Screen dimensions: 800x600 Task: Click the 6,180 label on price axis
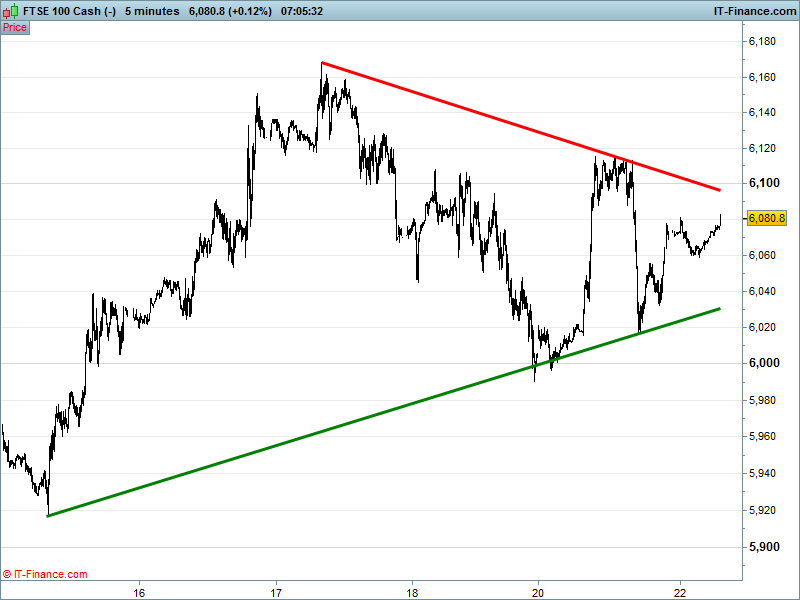coord(764,42)
